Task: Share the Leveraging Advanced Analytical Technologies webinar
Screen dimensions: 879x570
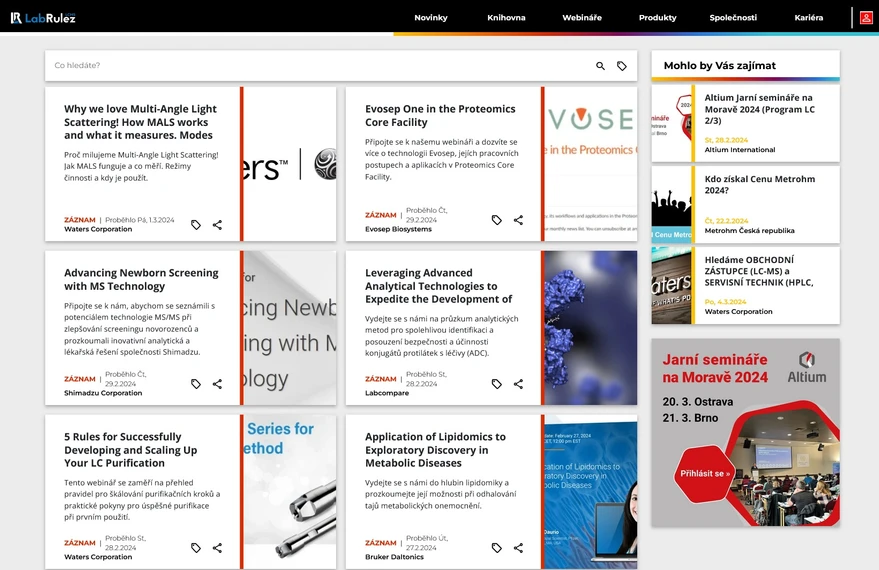Action: point(519,384)
